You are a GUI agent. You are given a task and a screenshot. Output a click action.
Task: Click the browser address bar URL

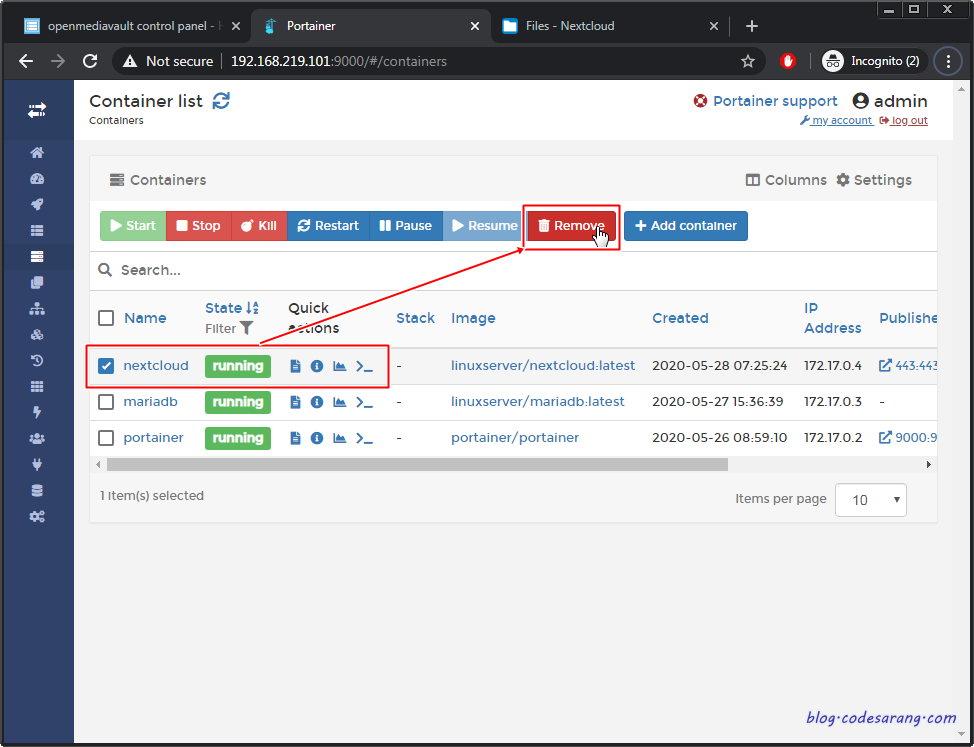(339, 61)
